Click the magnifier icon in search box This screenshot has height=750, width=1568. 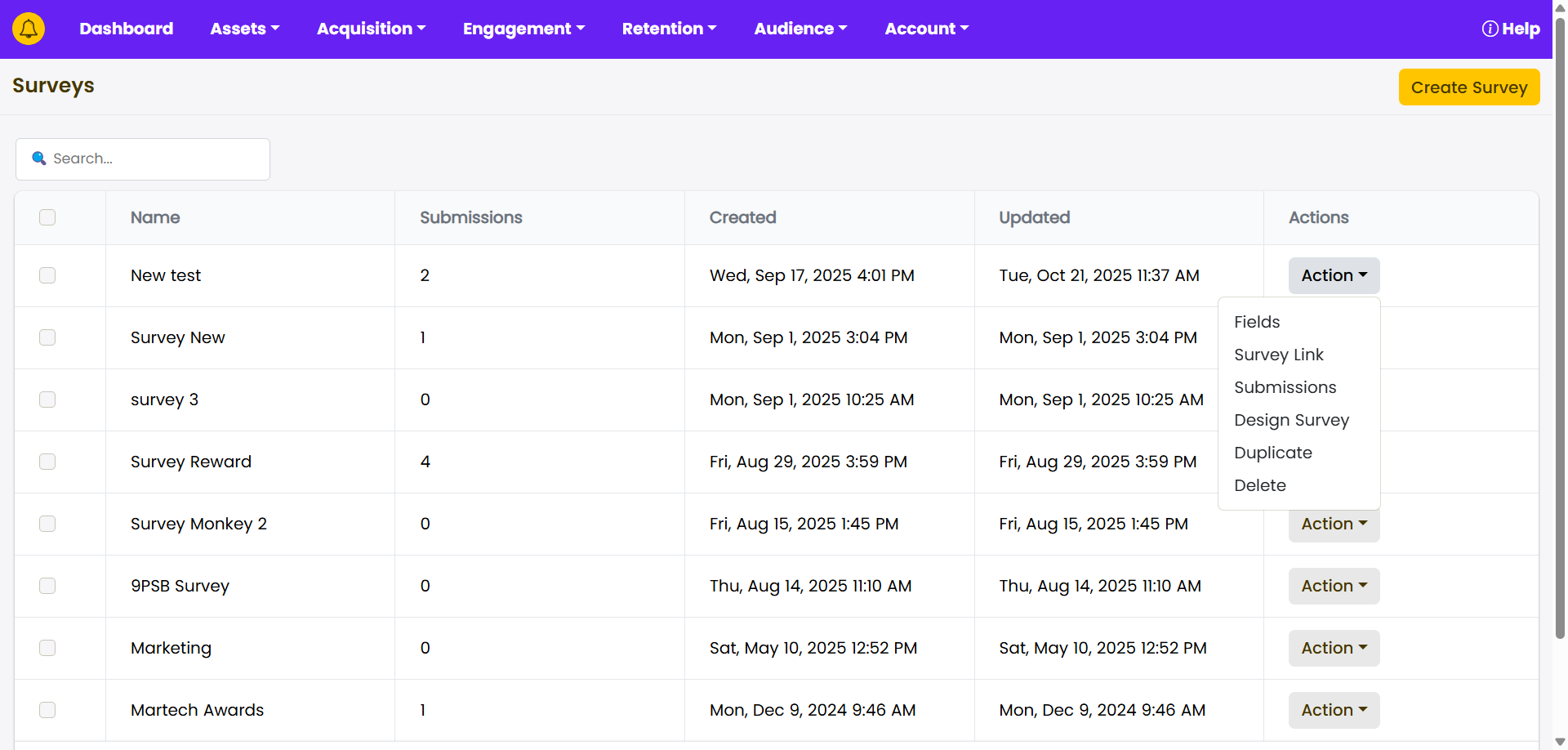[38, 158]
